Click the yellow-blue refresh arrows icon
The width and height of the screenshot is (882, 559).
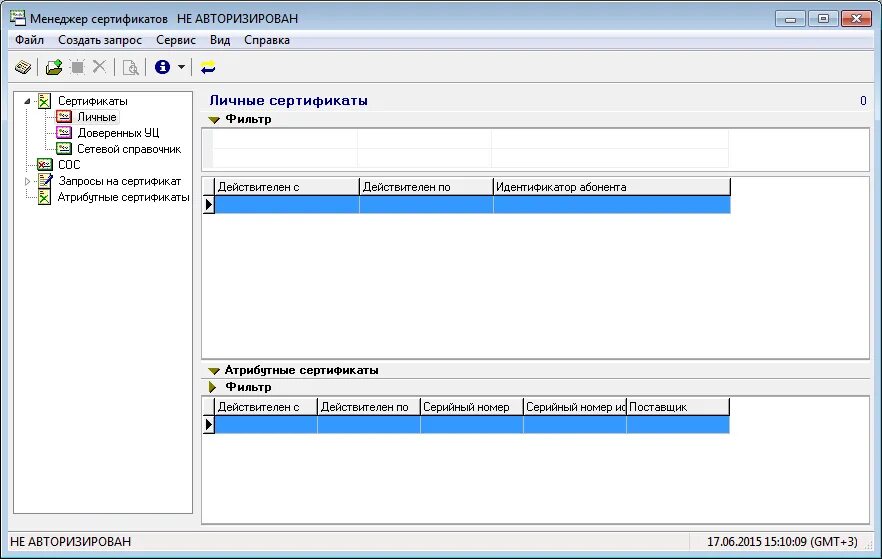click(208, 67)
